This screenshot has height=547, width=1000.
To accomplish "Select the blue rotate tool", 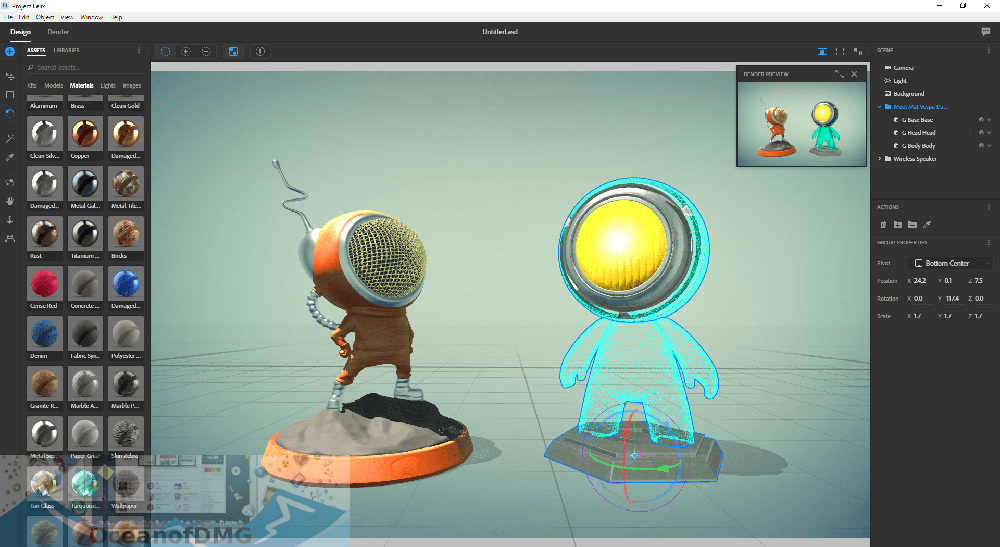I will click(x=10, y=113).
